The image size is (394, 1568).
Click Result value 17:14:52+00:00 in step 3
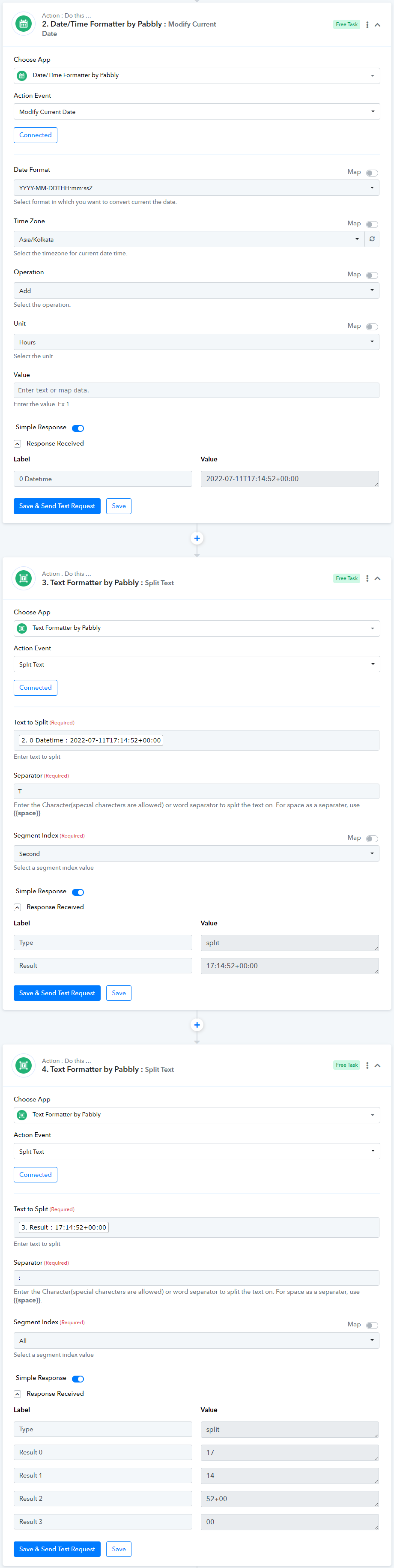tap(290, 966)
